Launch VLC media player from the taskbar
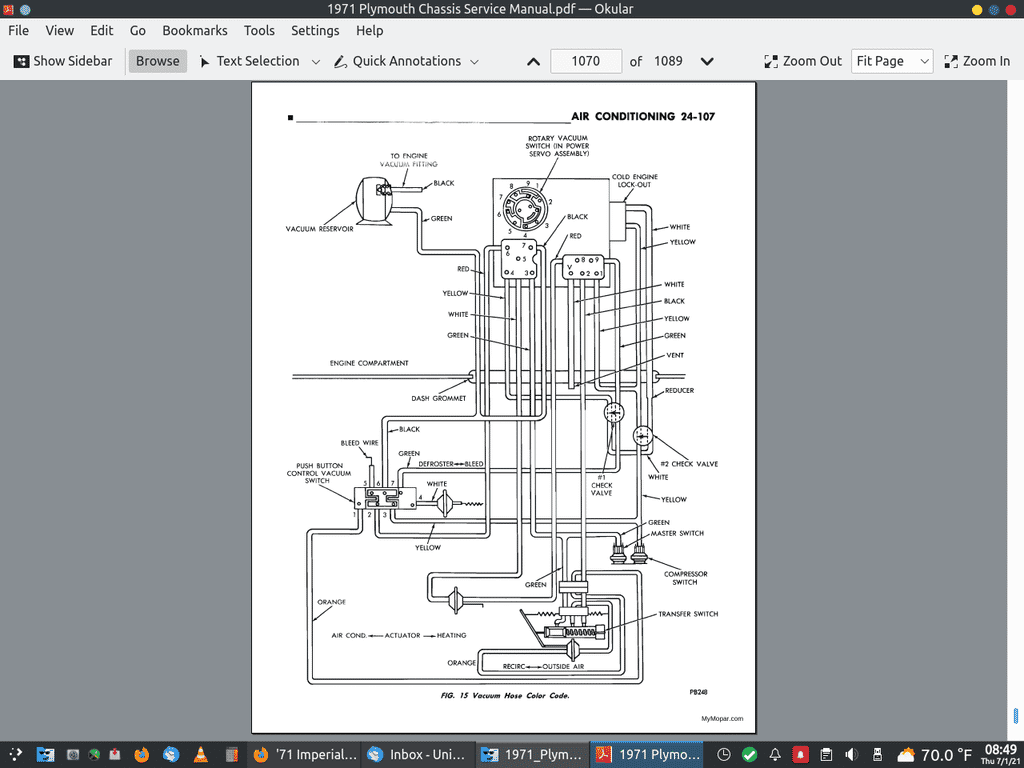1024x768 pixels. coord(200,754)
